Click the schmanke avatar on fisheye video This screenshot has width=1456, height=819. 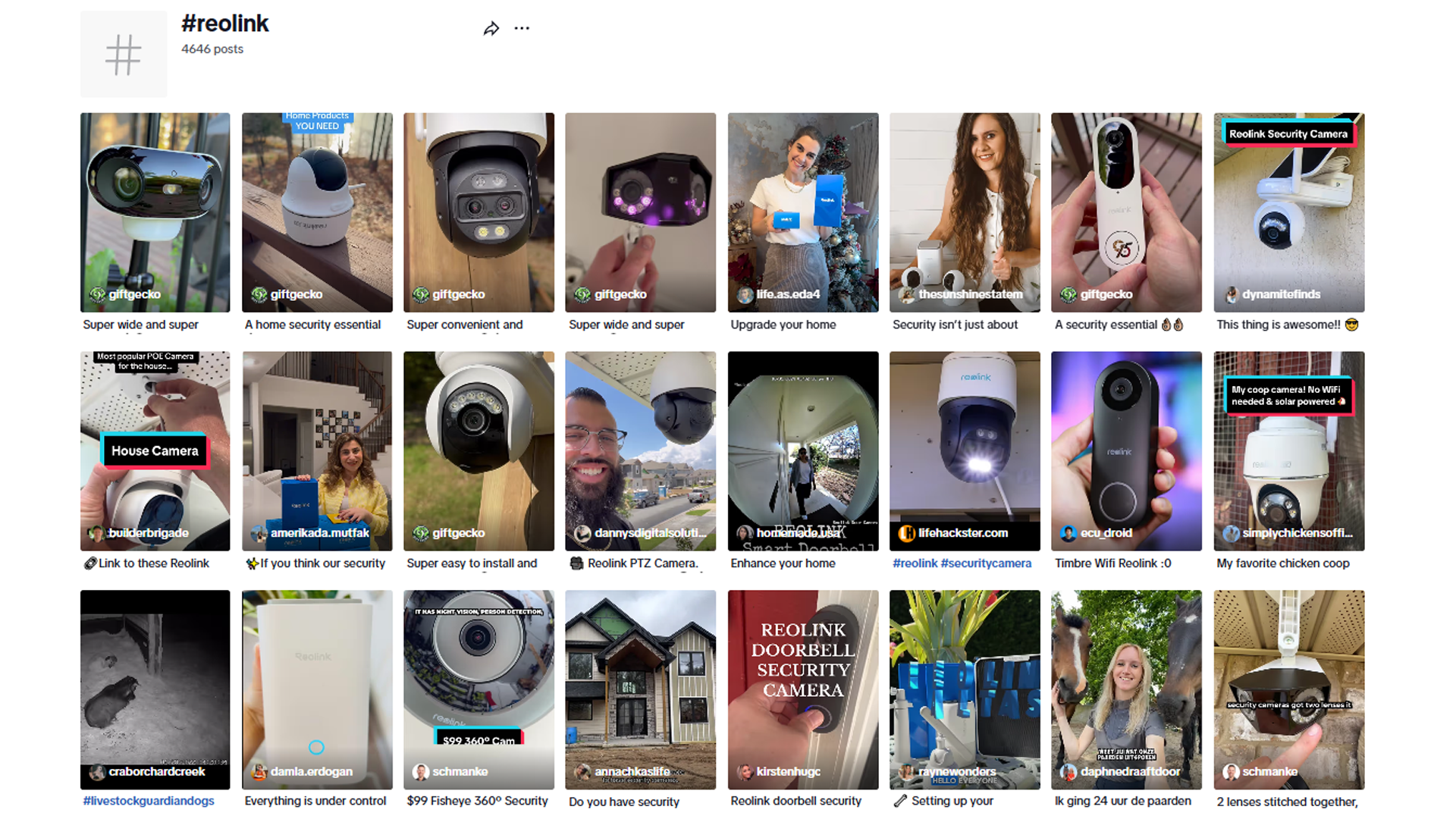coord(421,772)
